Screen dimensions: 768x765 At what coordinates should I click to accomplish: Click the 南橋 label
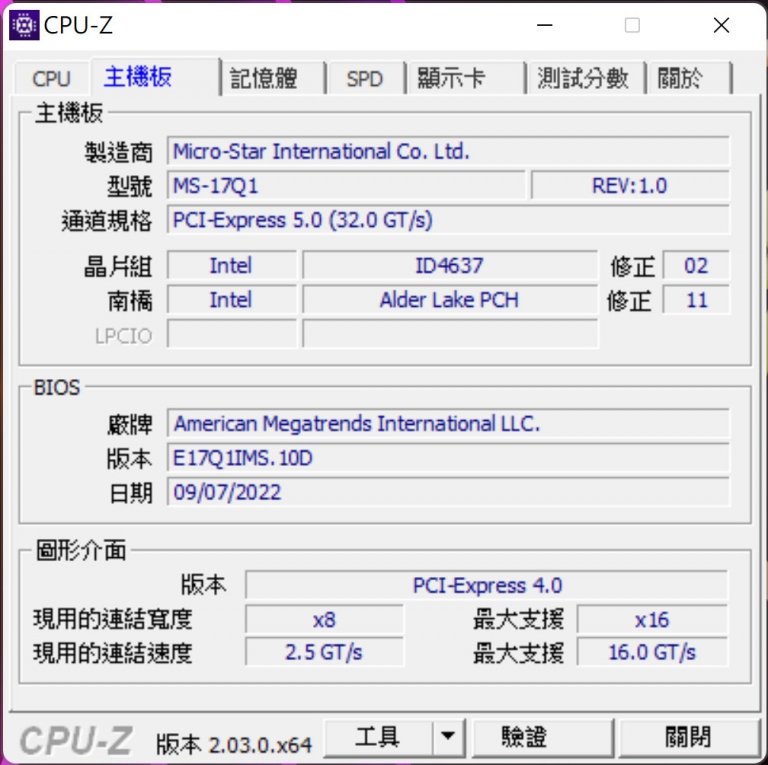point(130,301)
